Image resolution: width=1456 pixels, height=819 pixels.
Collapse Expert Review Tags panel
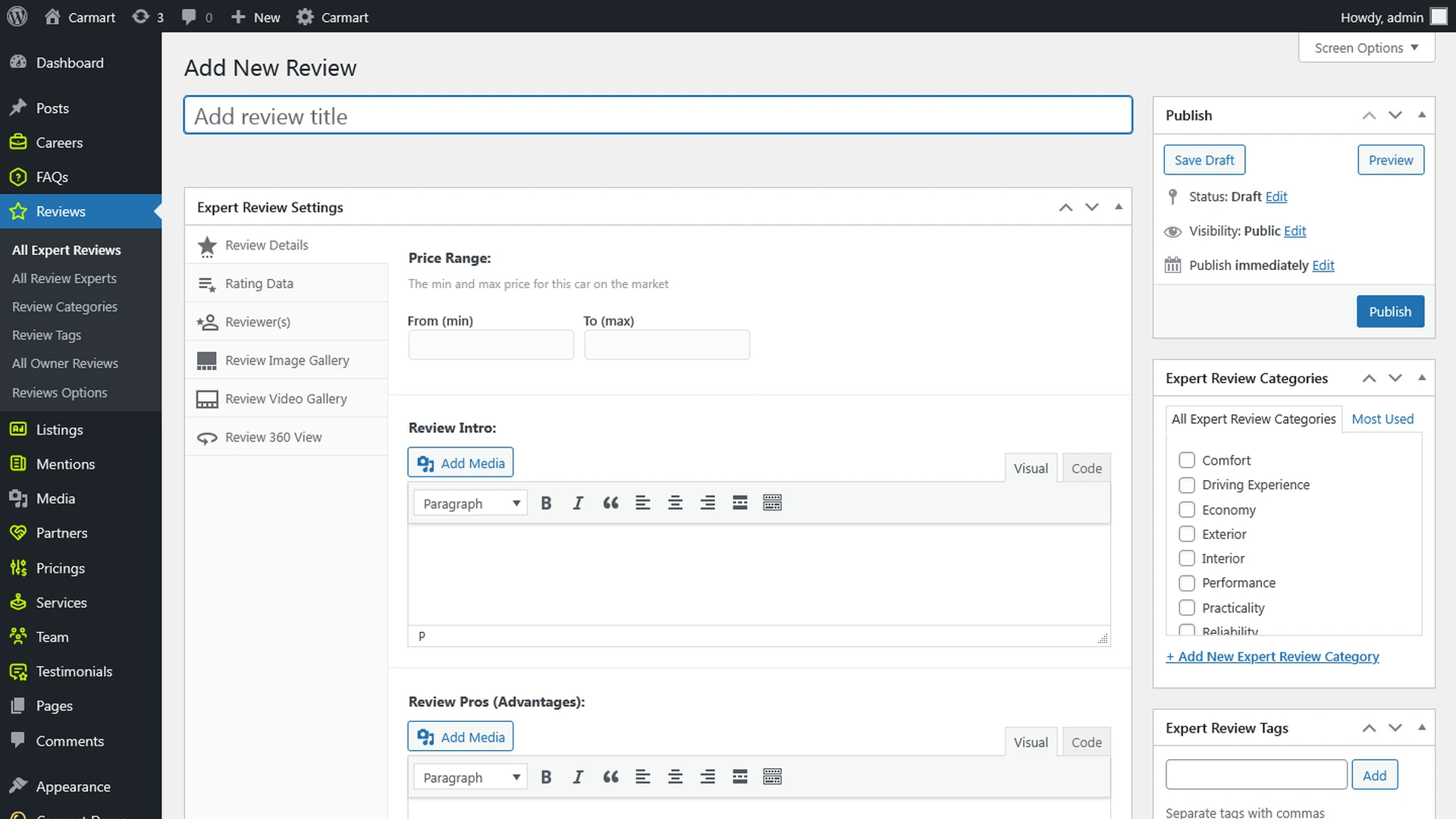1422,728
